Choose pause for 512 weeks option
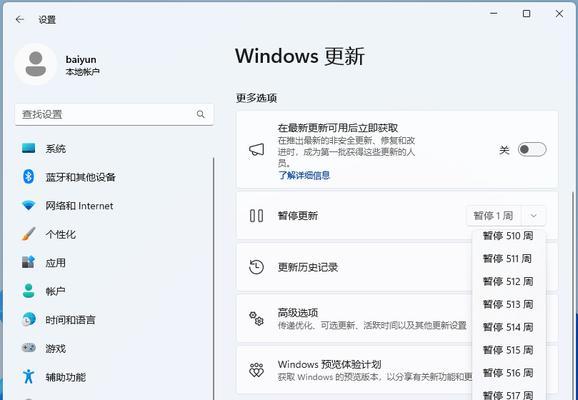The height and width of the screenshot is (400, 578). (508, 282)
